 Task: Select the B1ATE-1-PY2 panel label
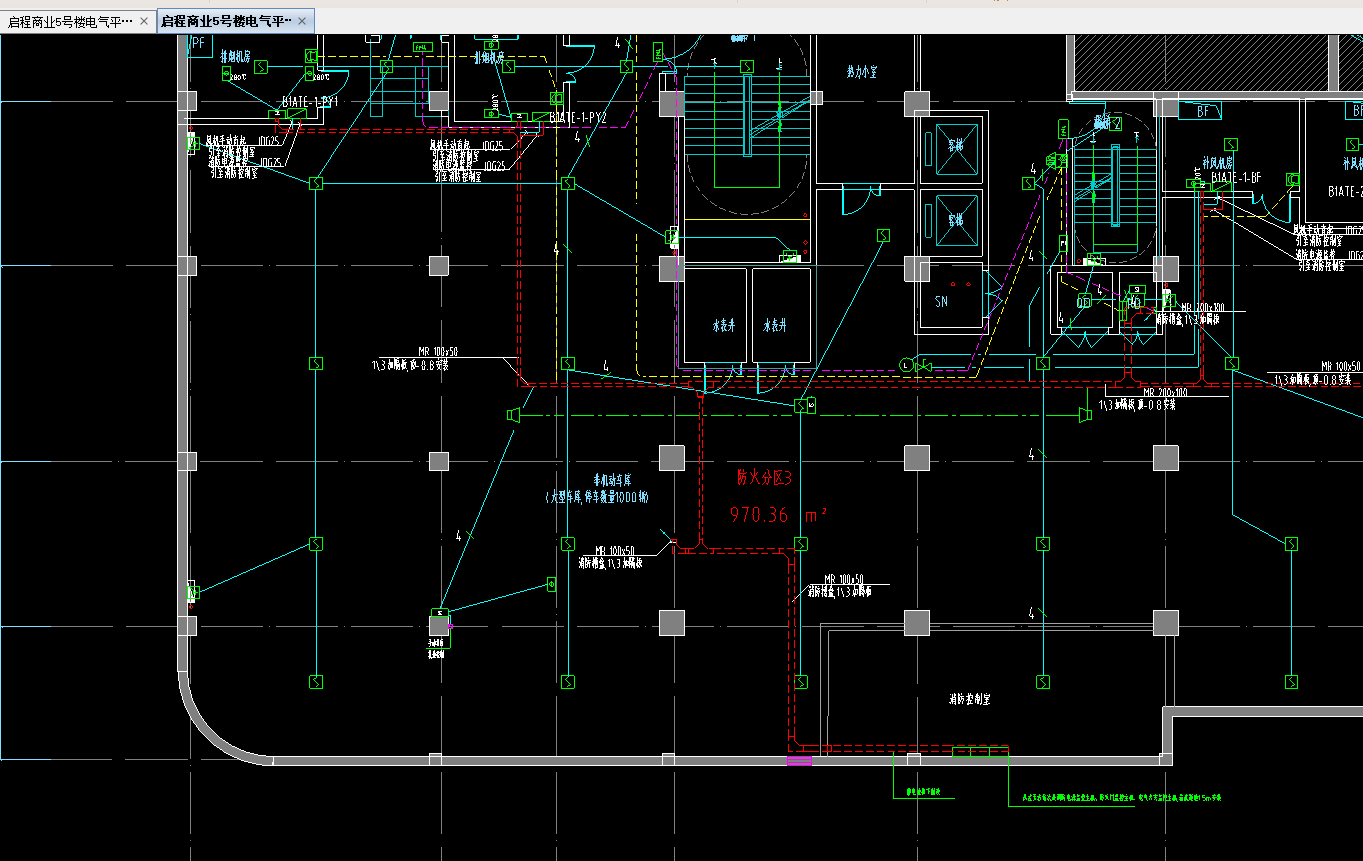click(x=577, y=118)
